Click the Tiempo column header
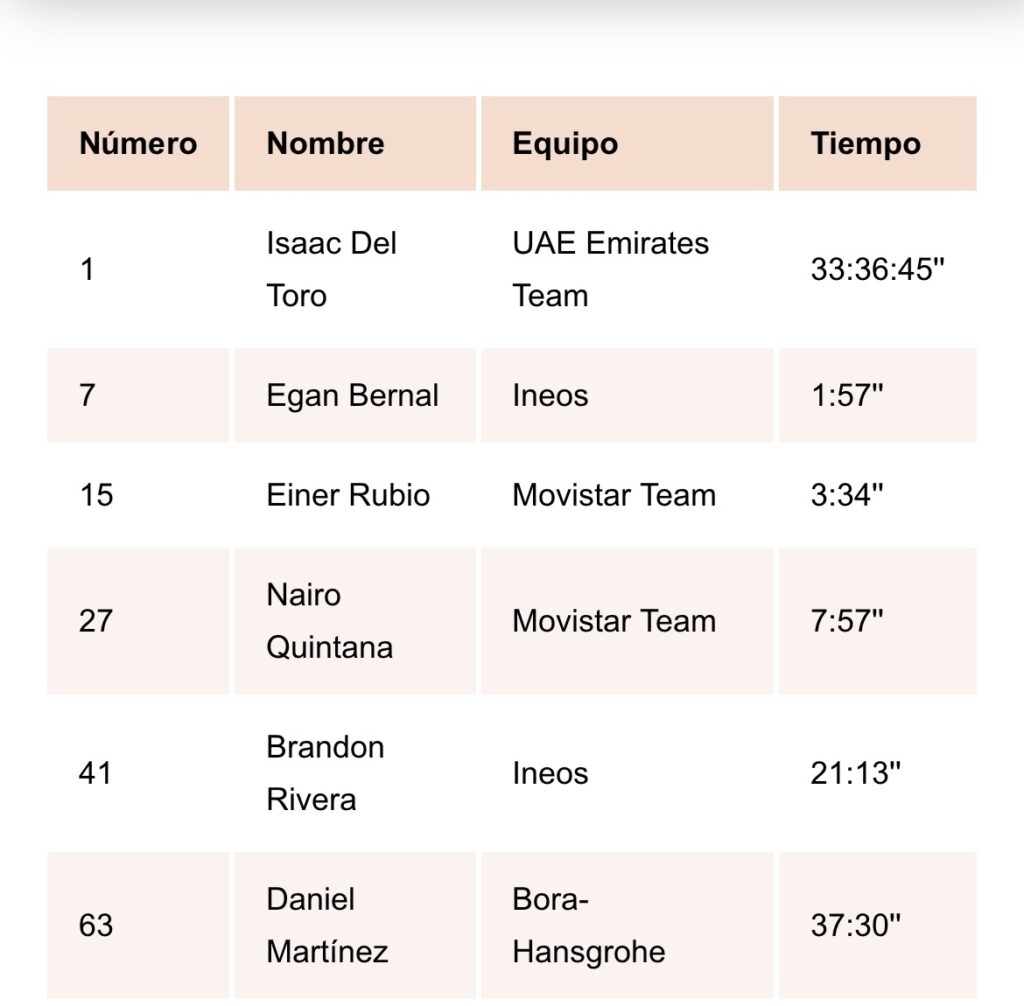The height and width of the screenshot is (1006, 1024). click(866, 143)
